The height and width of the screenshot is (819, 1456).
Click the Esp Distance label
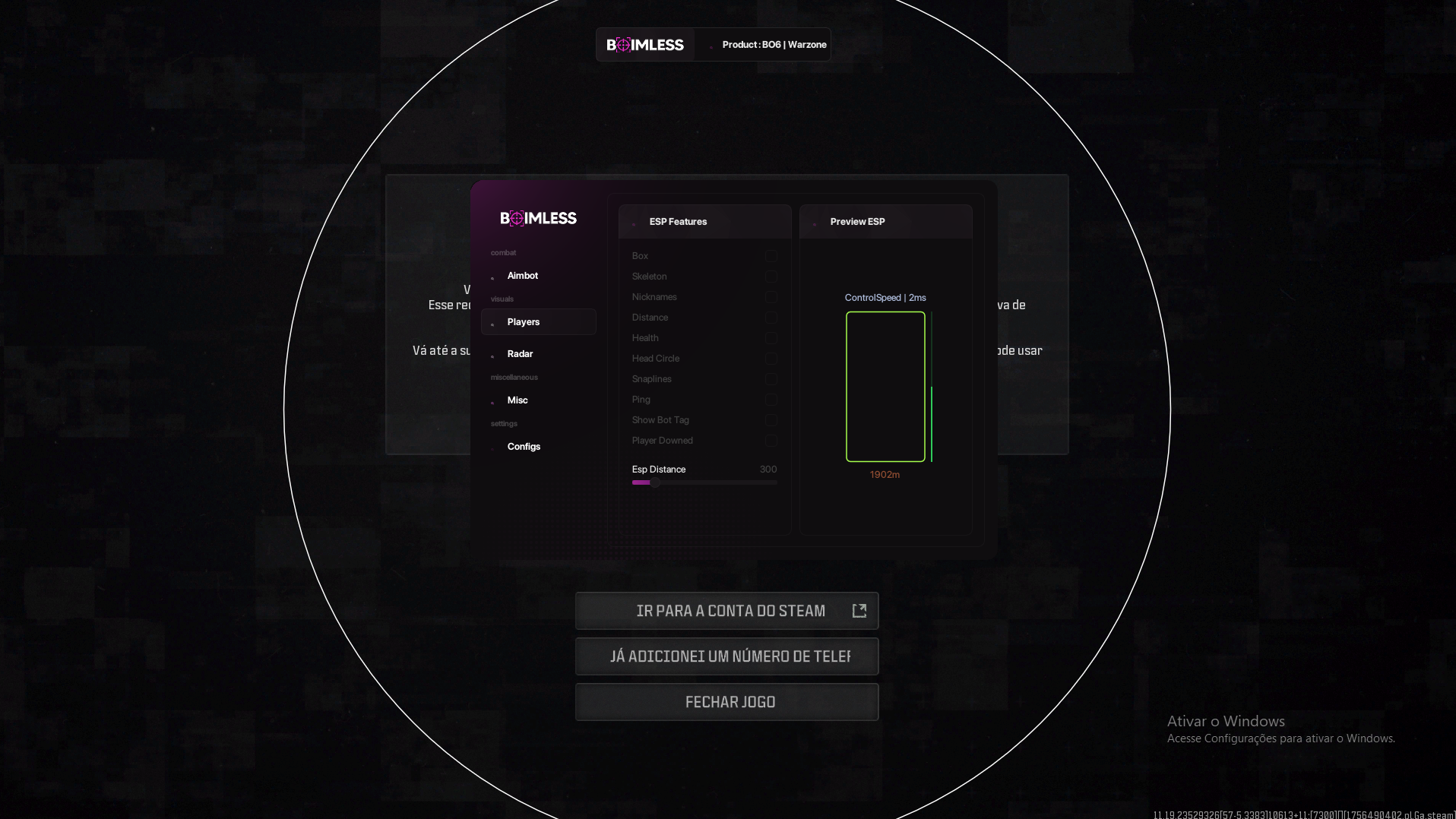click(659, 470)
